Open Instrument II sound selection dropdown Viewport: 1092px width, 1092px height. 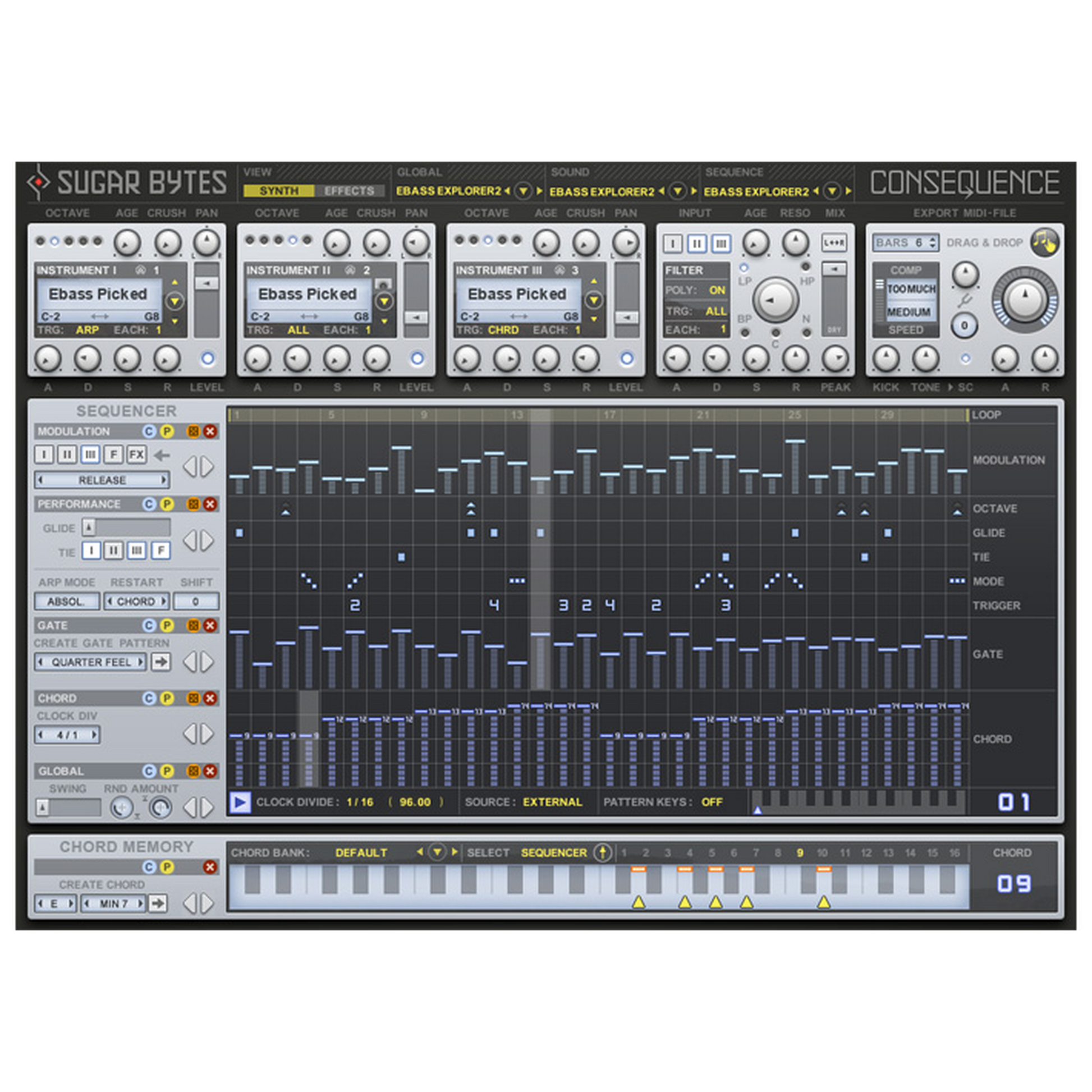tap(384, 301)
